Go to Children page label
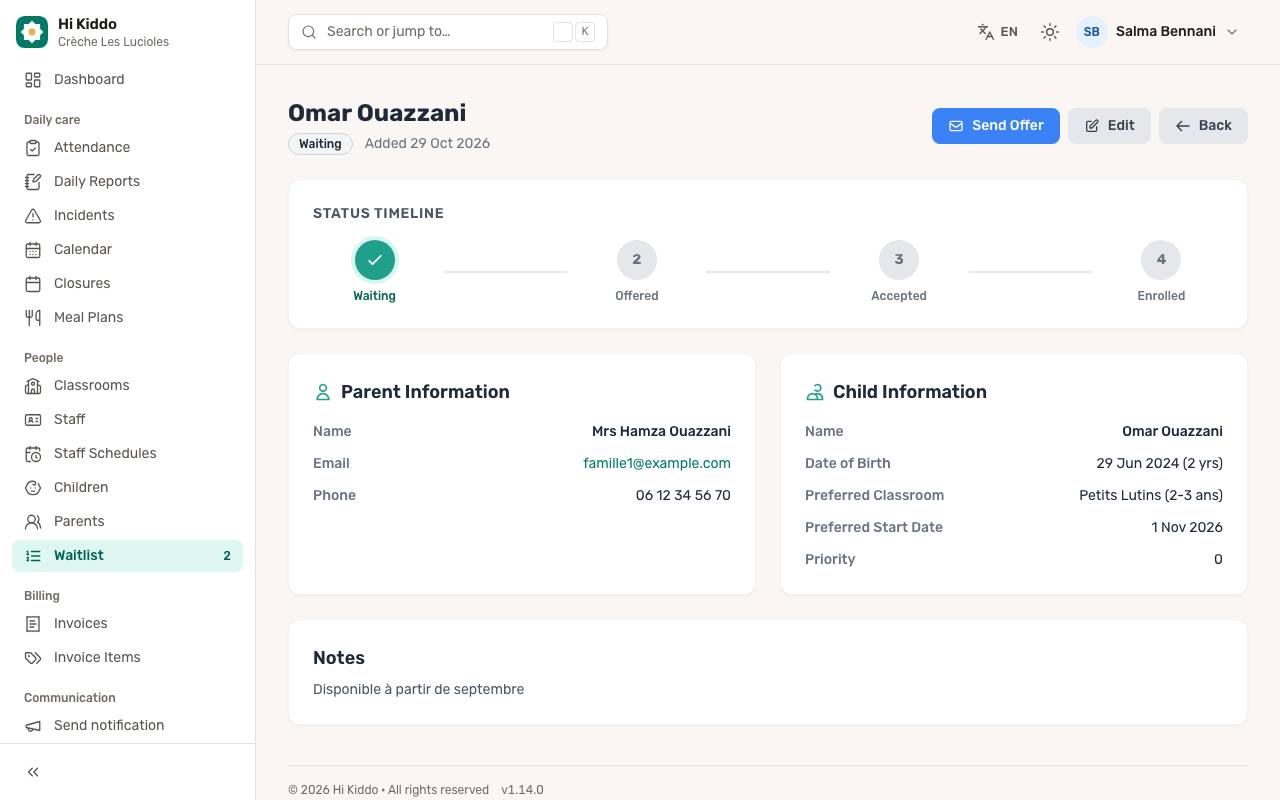This screenshot has width=1280, height=800. [x=81, y=488]
